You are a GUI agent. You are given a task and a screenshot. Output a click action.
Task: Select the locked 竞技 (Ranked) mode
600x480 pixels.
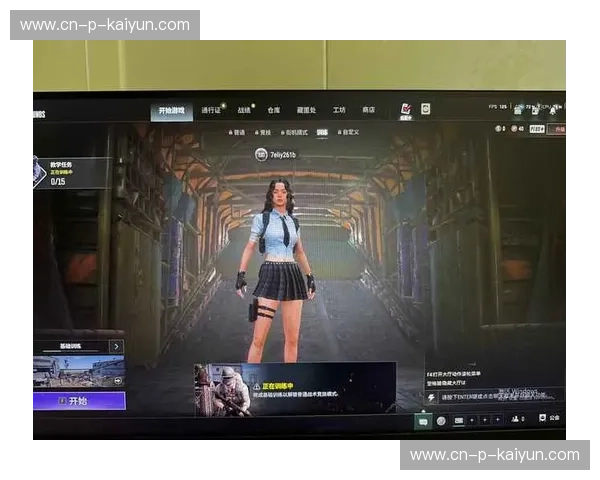pyautogui.click(x=263, y=132)
